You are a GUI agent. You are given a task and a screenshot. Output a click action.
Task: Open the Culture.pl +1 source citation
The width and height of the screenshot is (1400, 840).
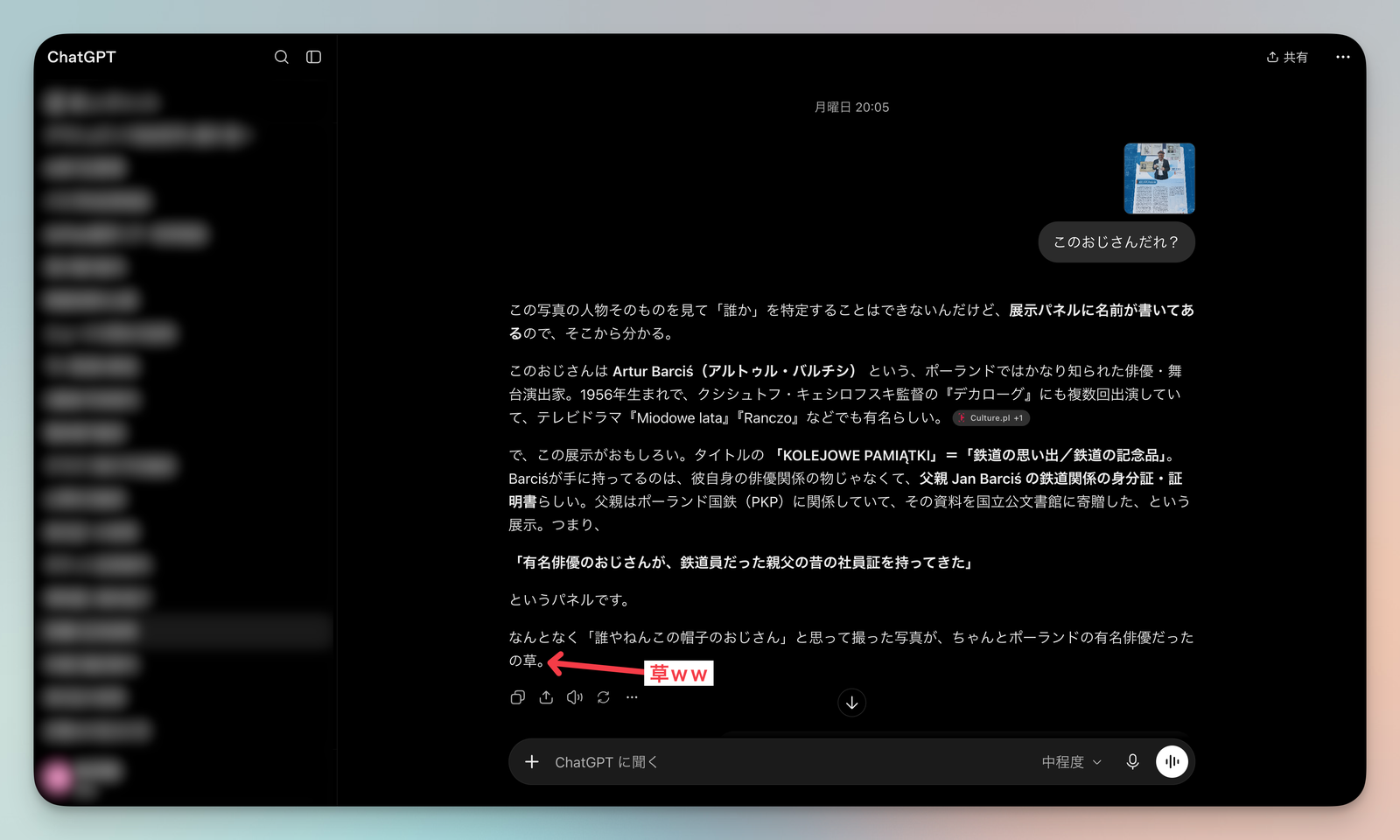[991, 418]
